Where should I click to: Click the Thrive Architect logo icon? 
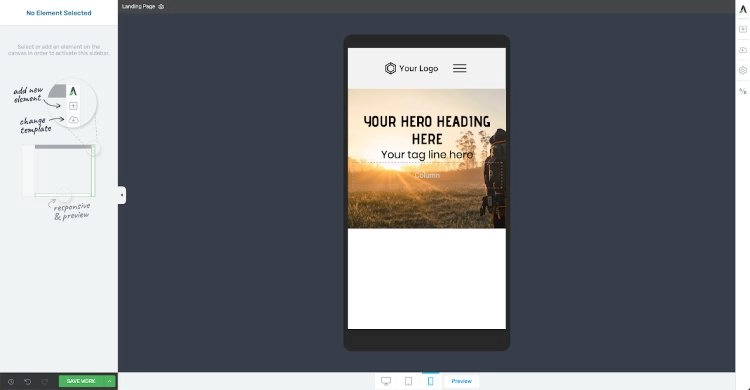tap(743, 9)
